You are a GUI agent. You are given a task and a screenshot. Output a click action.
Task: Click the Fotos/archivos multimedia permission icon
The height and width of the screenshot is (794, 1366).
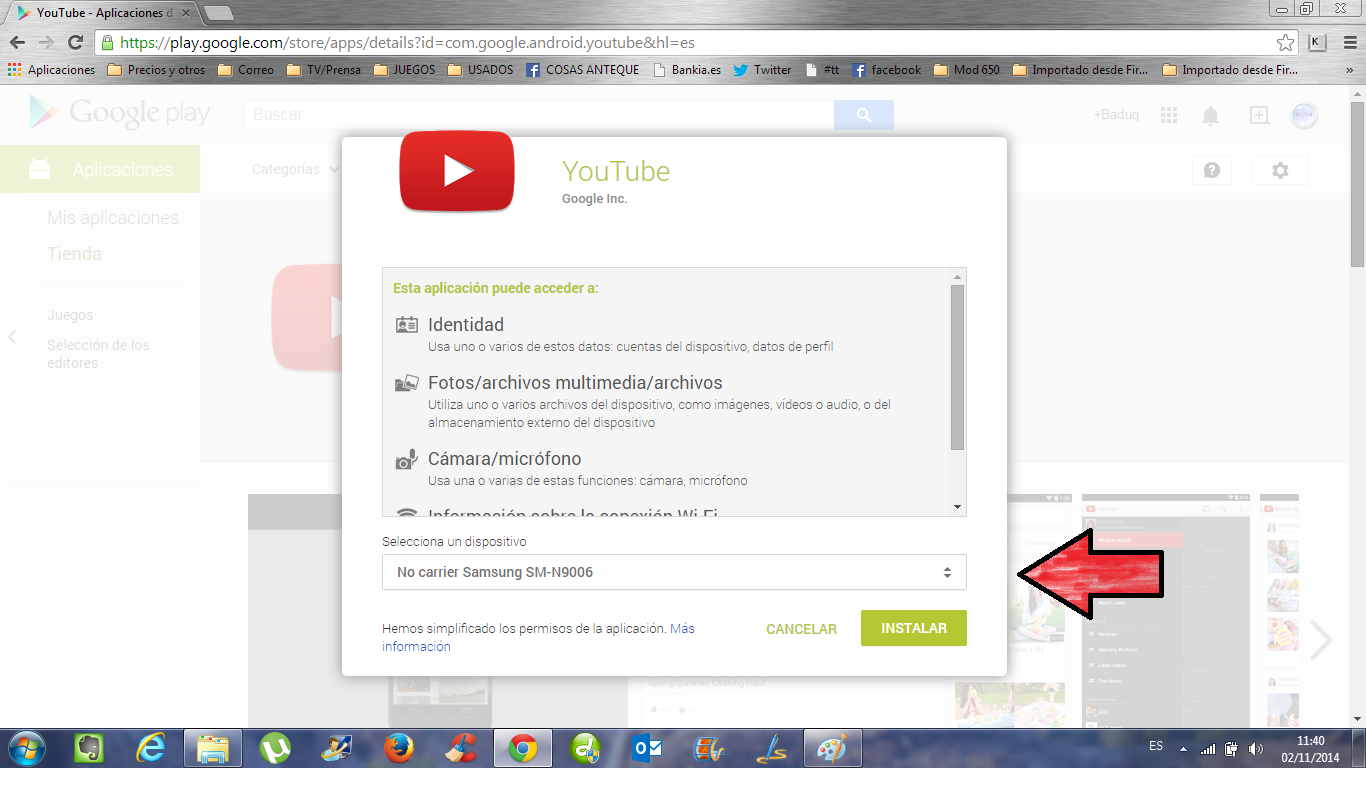(406, 383)
